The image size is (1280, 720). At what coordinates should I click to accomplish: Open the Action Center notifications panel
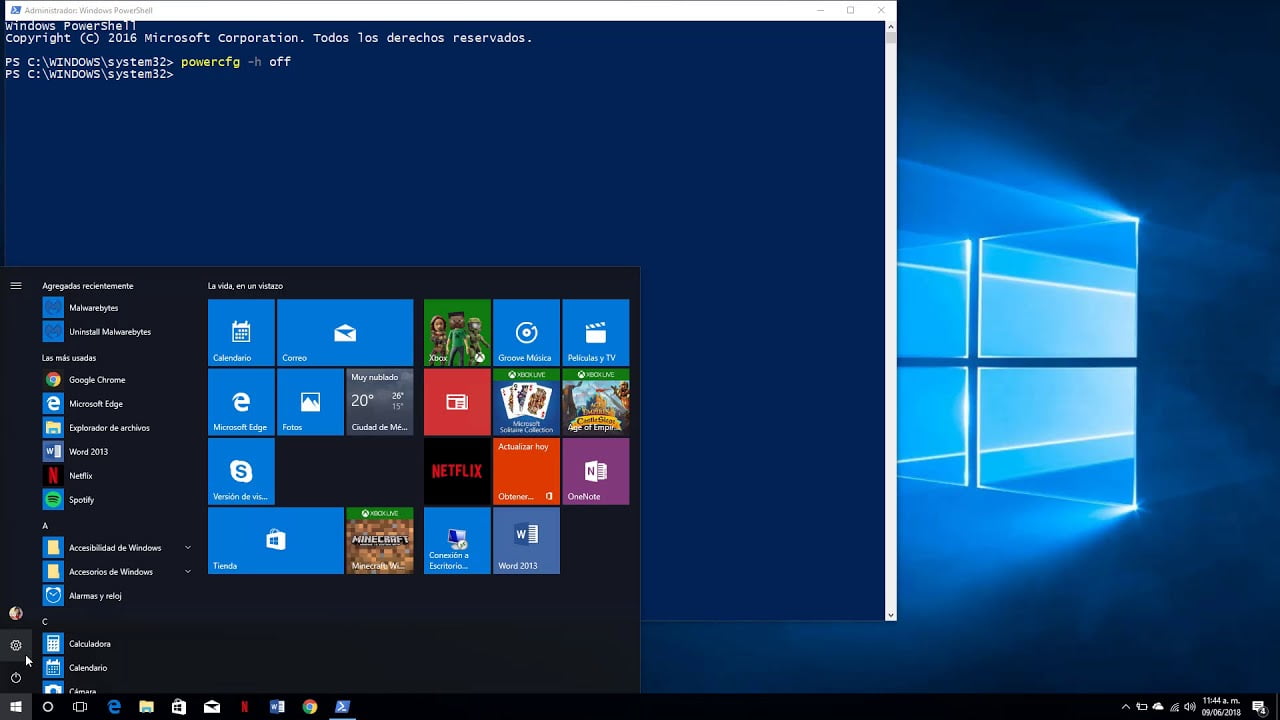coord(1257,706)
